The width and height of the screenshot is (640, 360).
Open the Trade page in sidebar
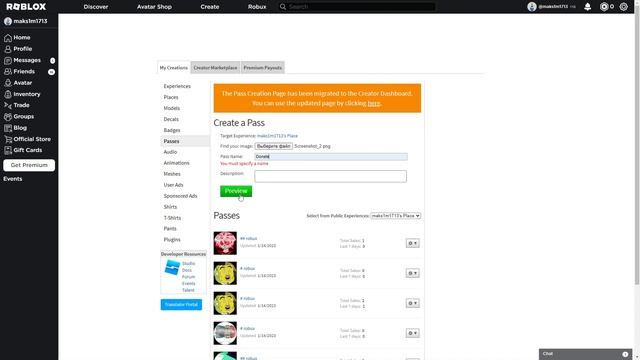(21, 105)
